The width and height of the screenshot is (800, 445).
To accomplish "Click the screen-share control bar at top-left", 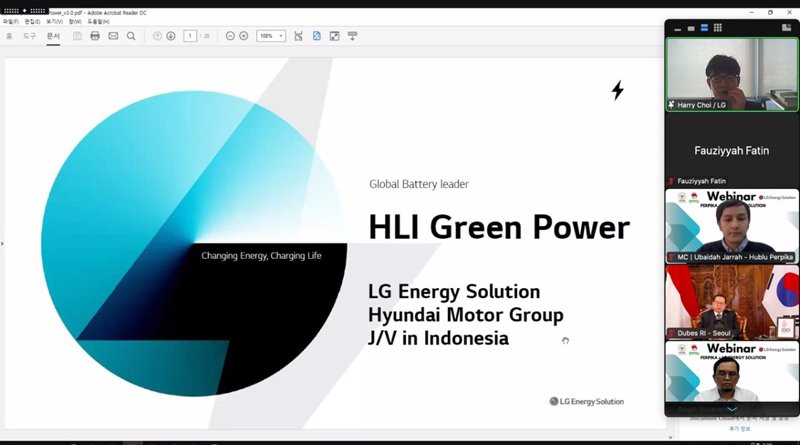I will tap(24, 10).
